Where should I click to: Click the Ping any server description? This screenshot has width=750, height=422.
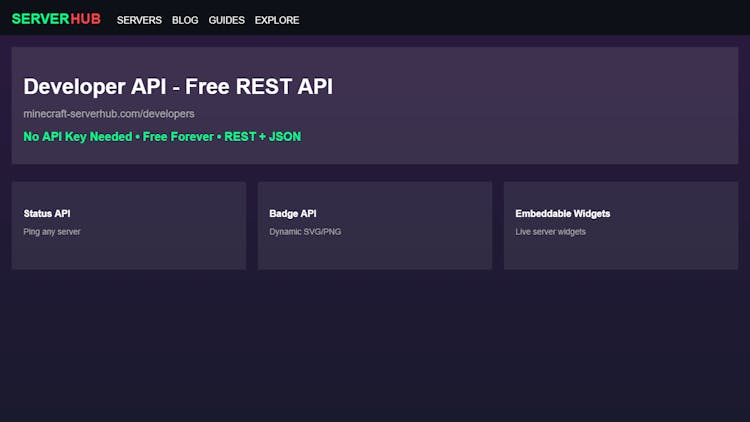[x=51, y=232]
